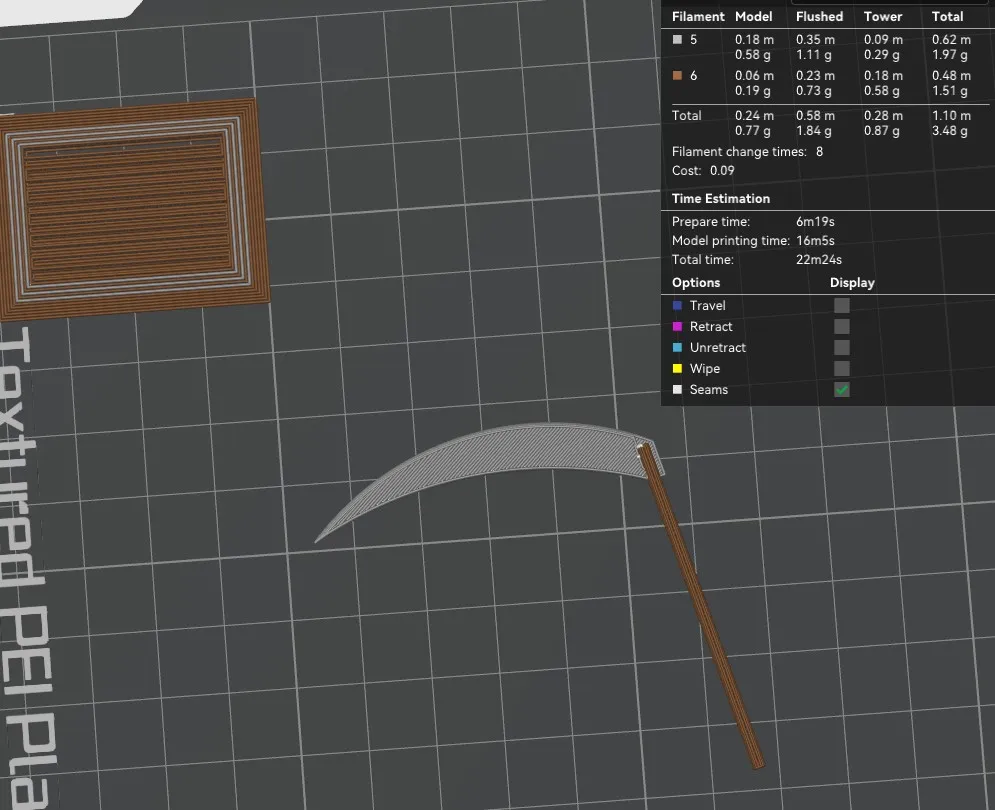
Task: Enable the Travel display checkbox
Action: (x=842, y=306)
